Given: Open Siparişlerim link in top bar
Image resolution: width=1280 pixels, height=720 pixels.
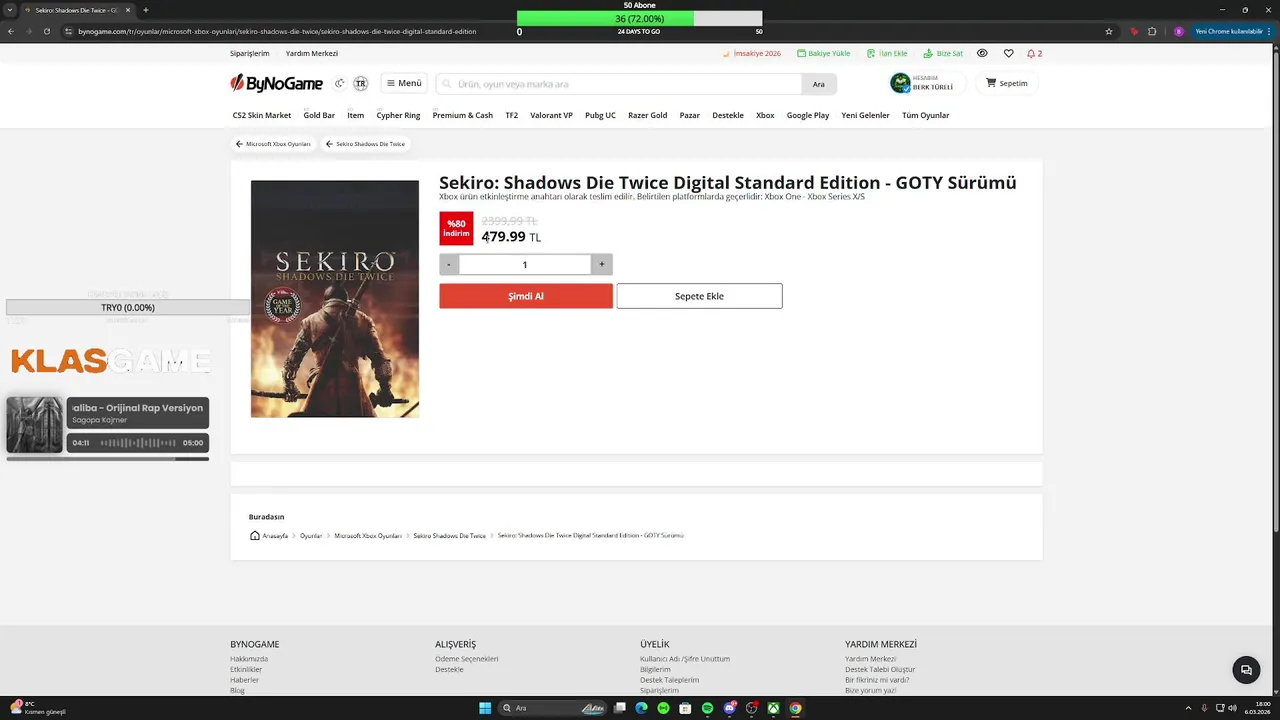Looking at the screenshot, I should click(x=250, y=53).
